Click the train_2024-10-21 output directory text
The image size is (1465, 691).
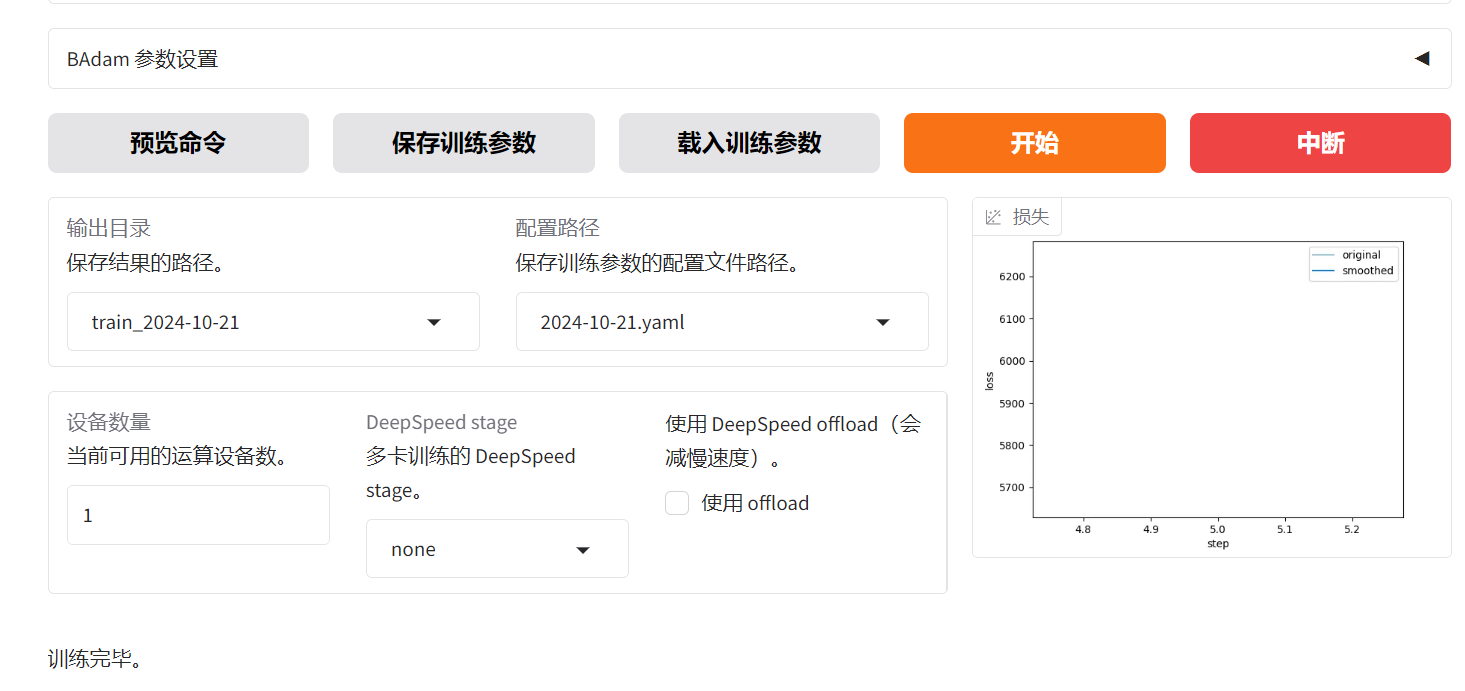[x=166, y=322]
